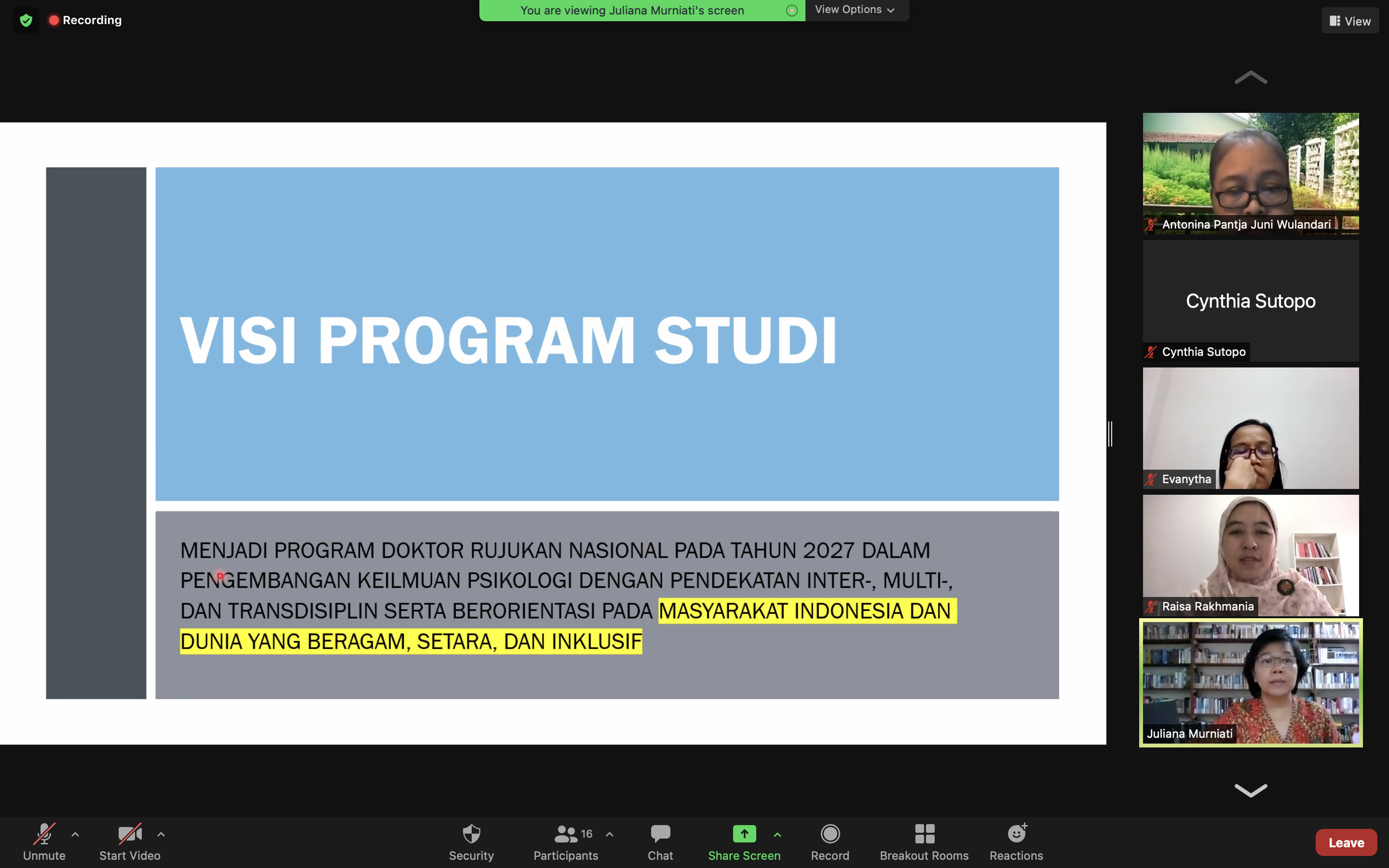Click muted mic icon beside Raisa Rakhmania
The height and width of the screenshot is (868, 1389).
coord(1151,607)
